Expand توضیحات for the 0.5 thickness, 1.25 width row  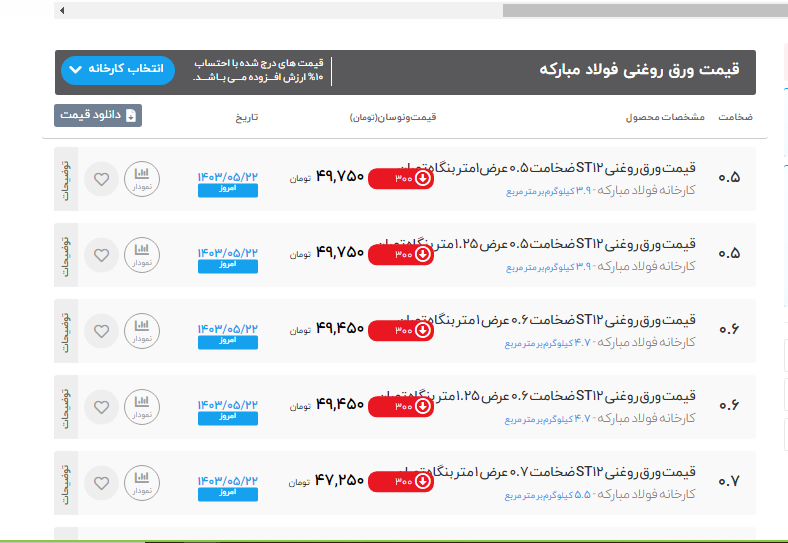click(x=66, y=255)
